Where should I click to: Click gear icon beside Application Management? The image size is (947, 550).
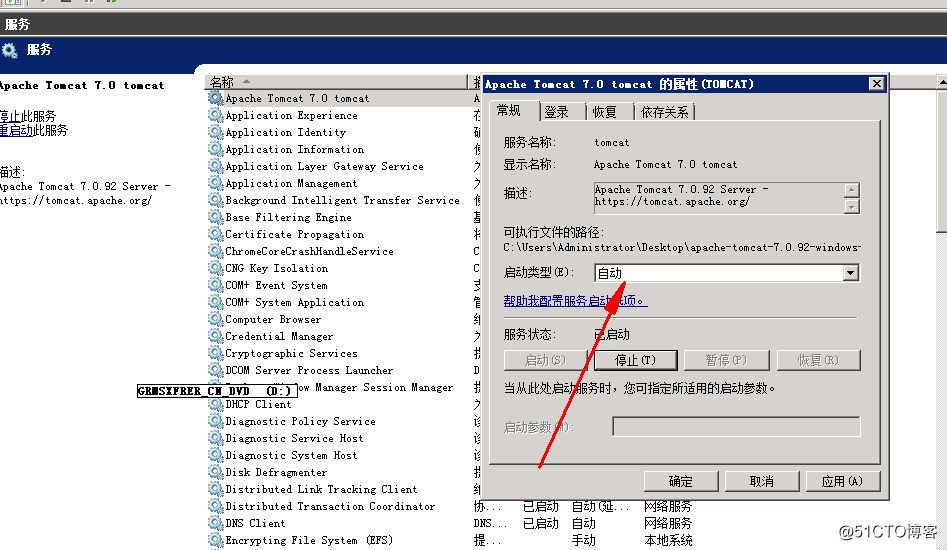(216, 182)
